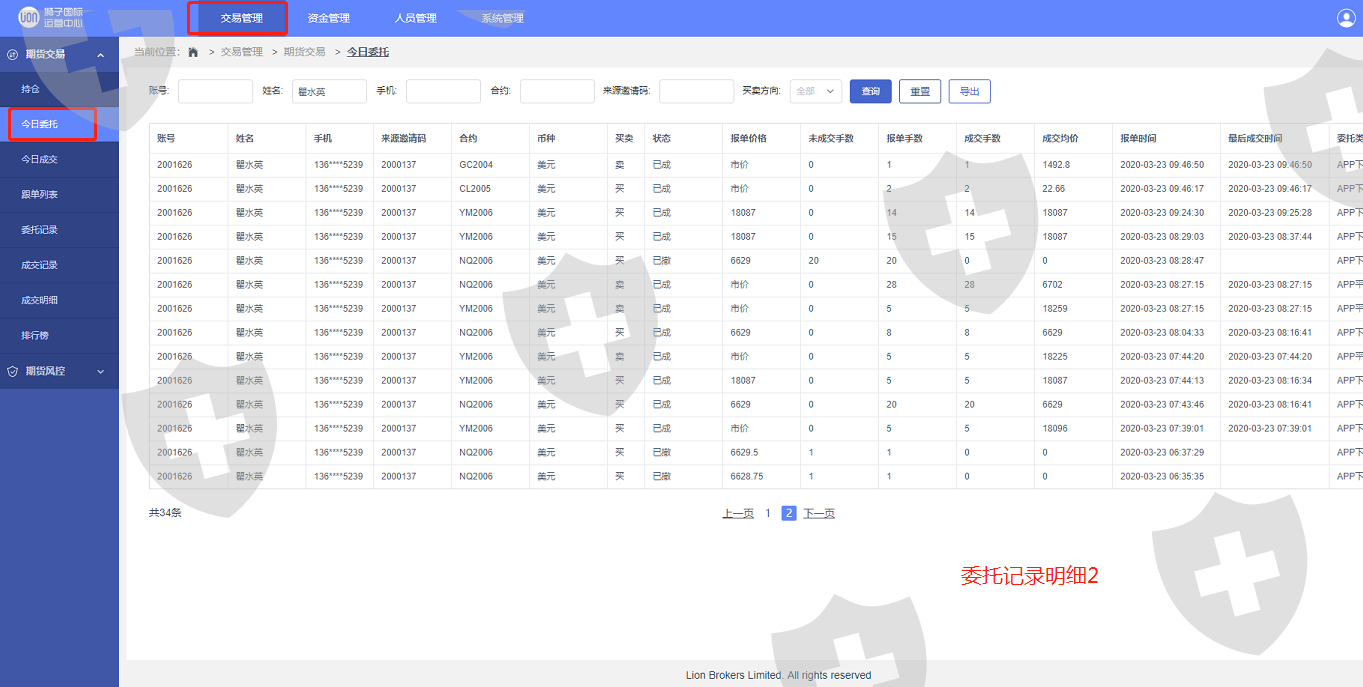This screenshot has height=687, width=1363.
Task: Click the 重置 reset button
Action: pos(919,91)
